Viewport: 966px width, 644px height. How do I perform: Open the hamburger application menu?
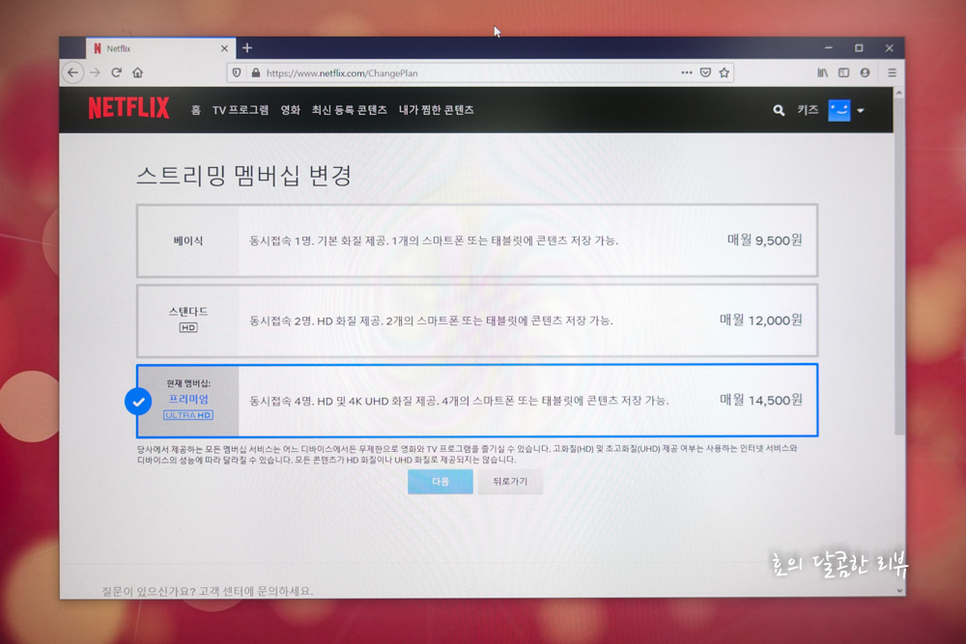pyautogui.click(x=891, y=73)
